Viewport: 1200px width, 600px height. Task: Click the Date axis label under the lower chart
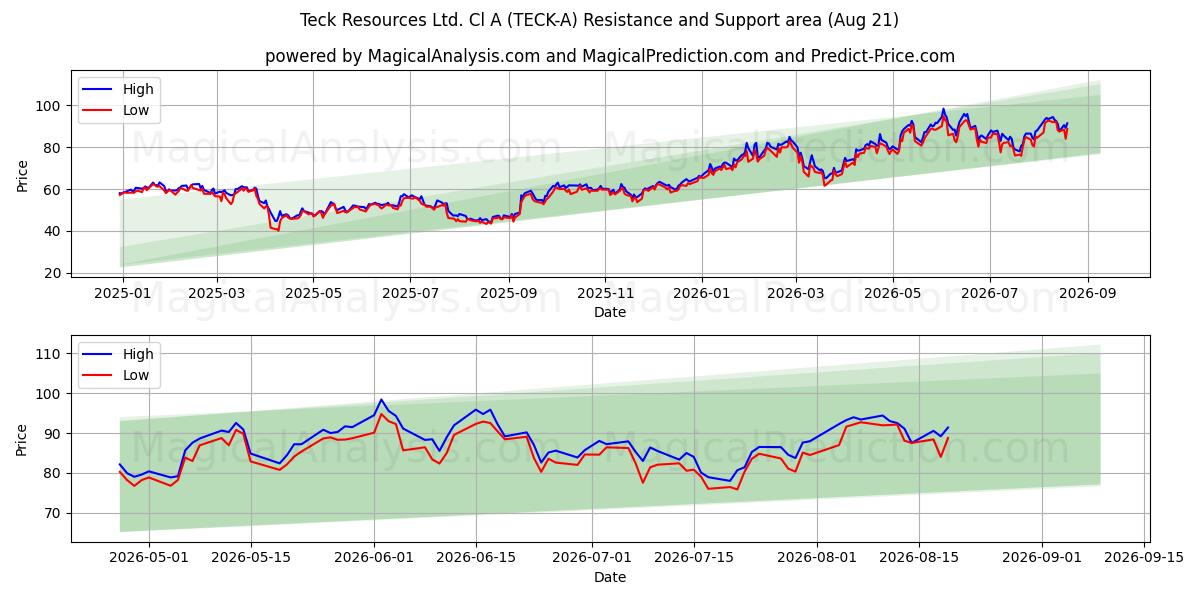point(610,577)
